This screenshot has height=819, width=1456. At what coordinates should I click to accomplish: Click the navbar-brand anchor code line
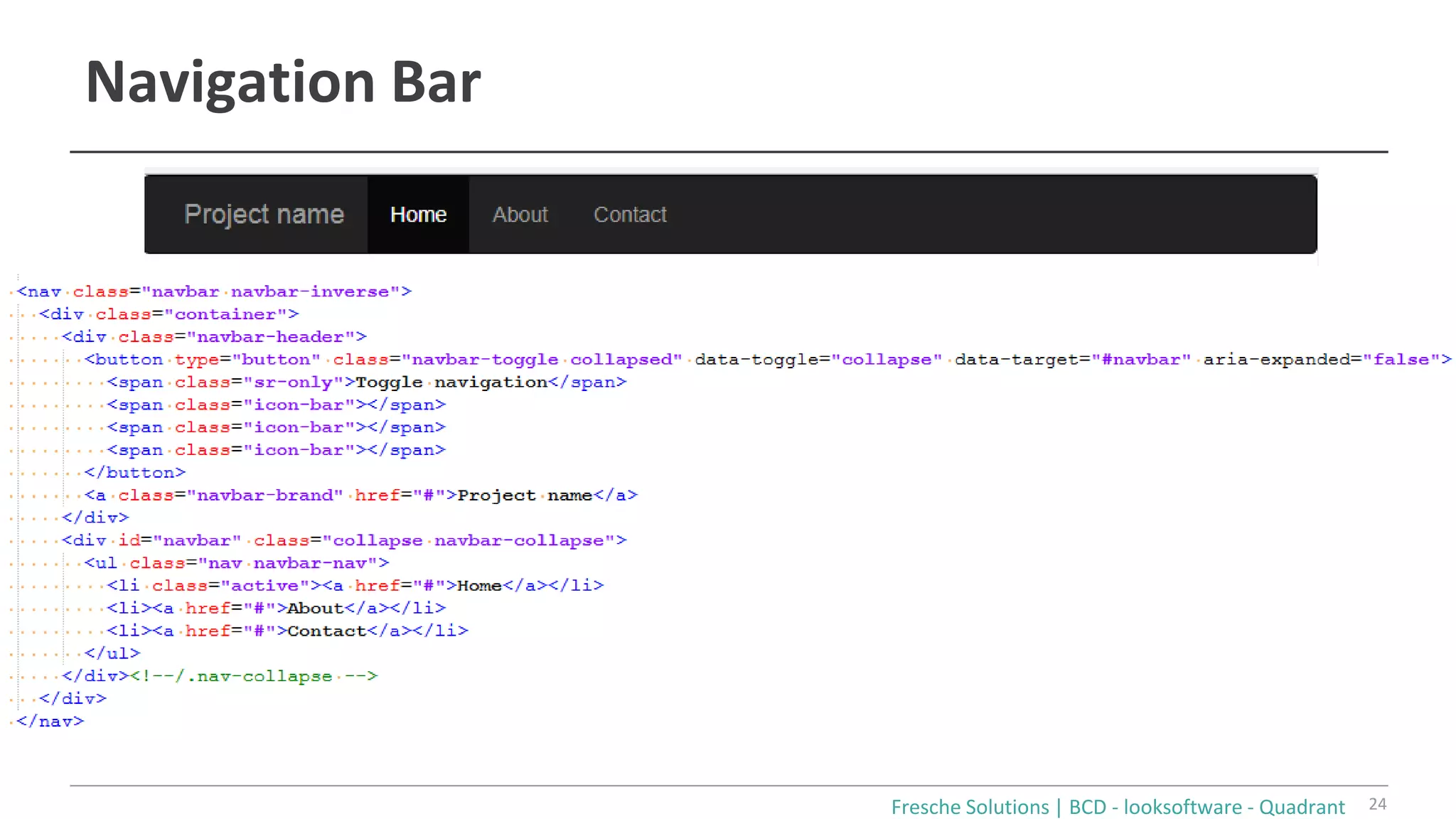[360, 496]
